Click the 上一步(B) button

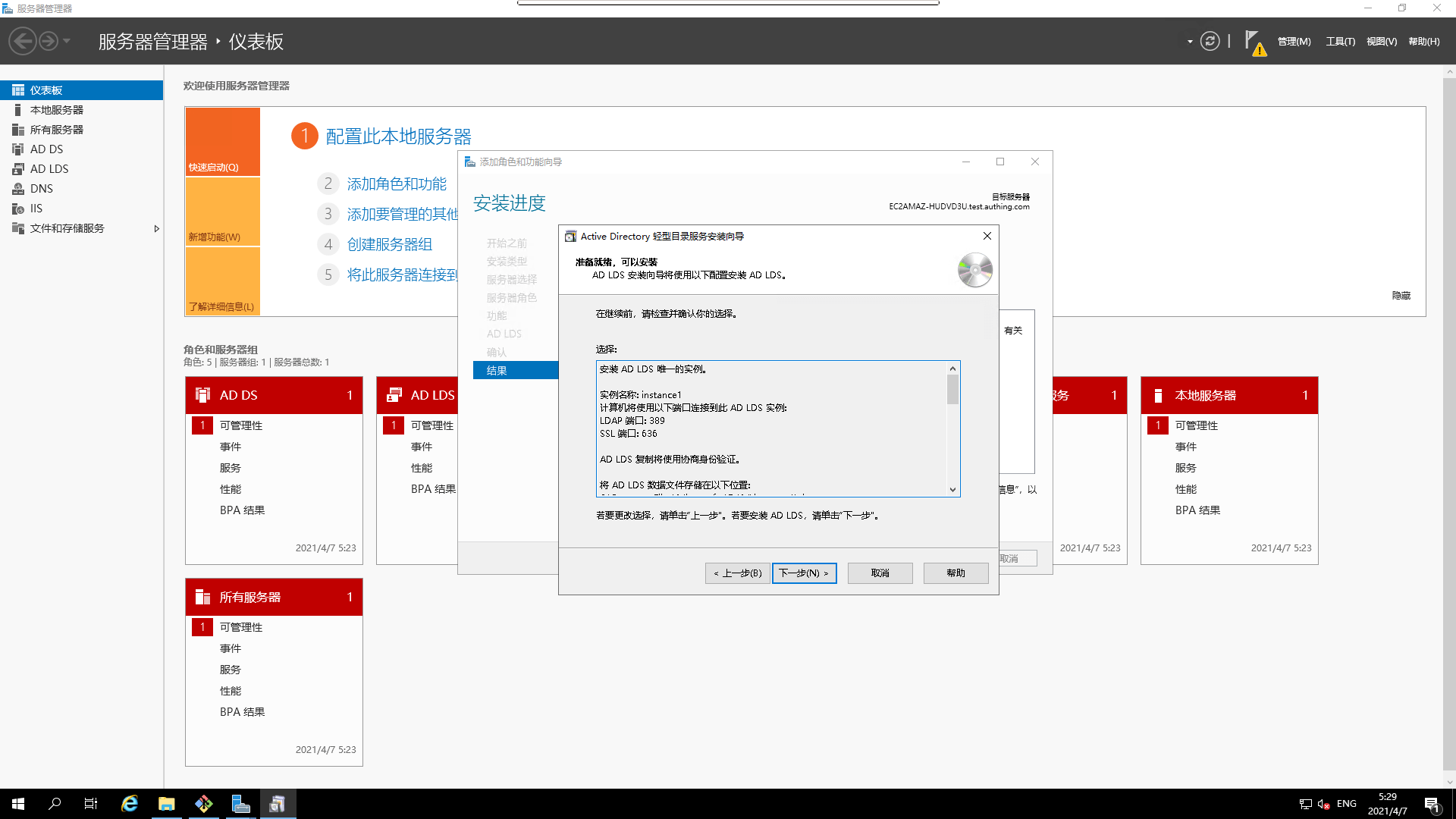click(738, 573)
